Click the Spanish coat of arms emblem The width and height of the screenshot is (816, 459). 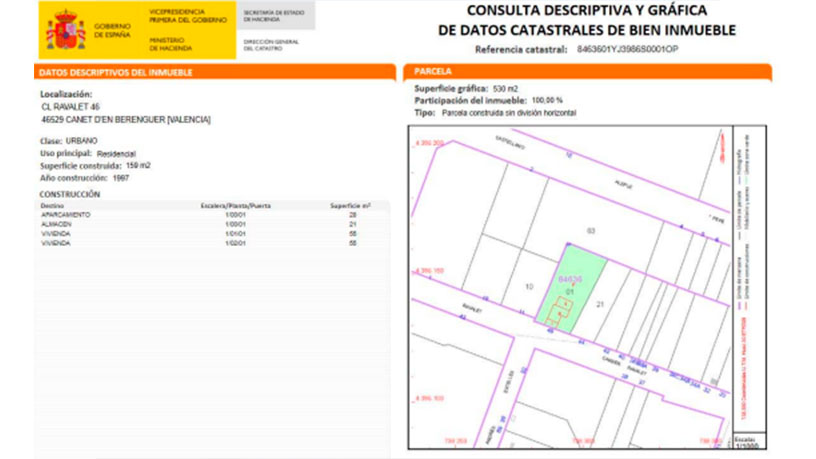coord(65,30)
